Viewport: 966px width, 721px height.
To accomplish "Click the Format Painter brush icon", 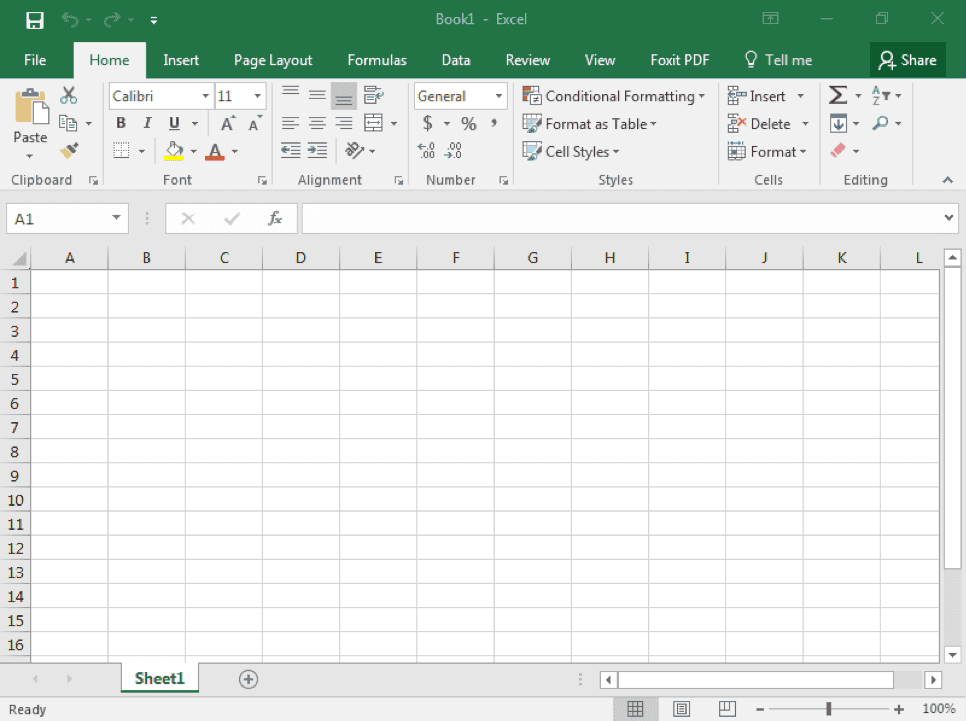I will [69, 151].
